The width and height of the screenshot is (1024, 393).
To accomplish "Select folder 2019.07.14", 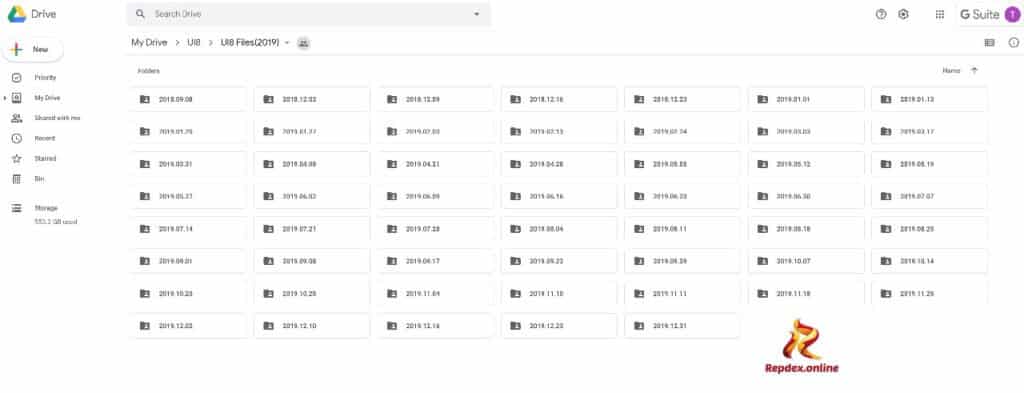I will 188,229.
